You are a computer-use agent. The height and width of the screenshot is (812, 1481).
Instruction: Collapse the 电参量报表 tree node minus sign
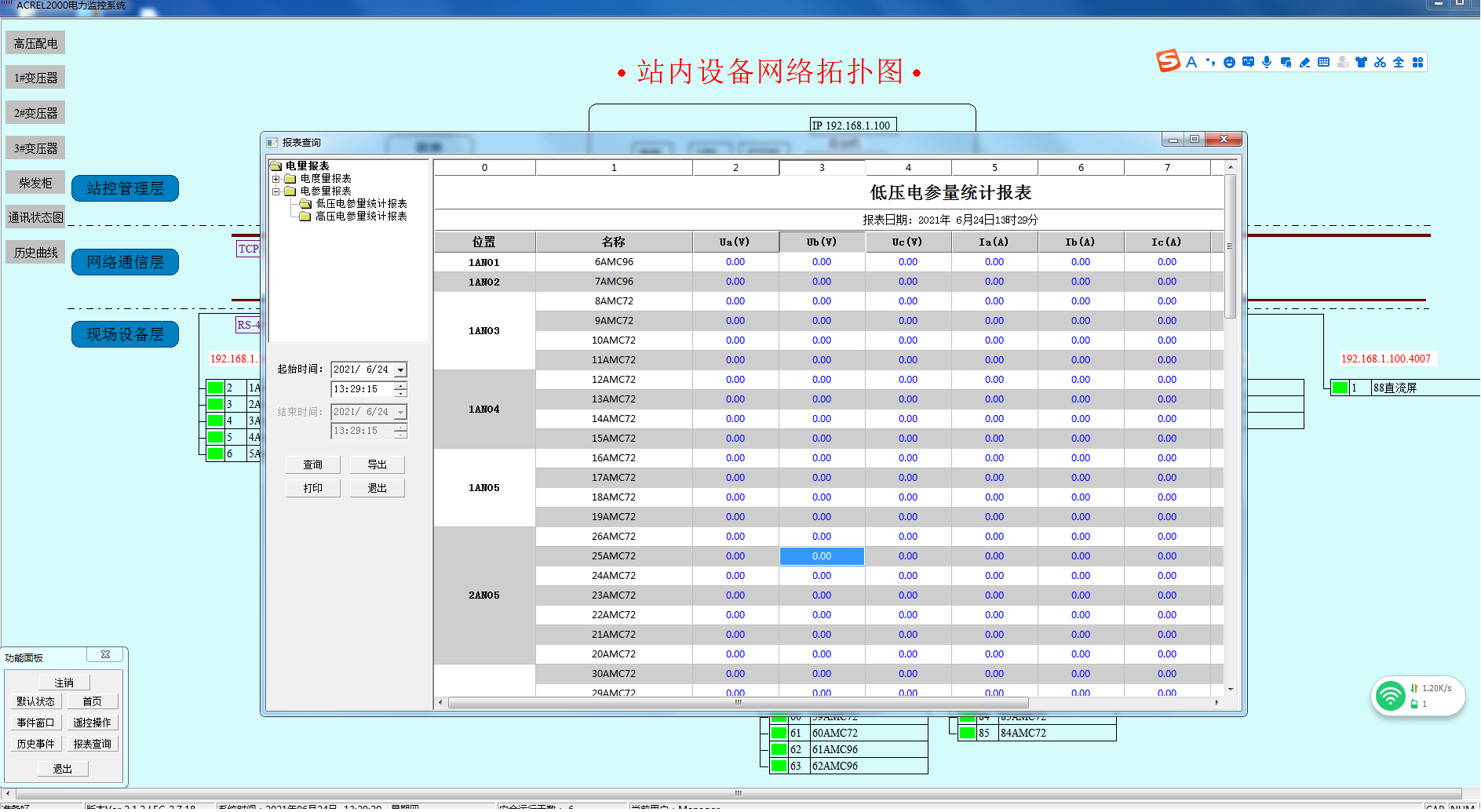click(276, 191)
